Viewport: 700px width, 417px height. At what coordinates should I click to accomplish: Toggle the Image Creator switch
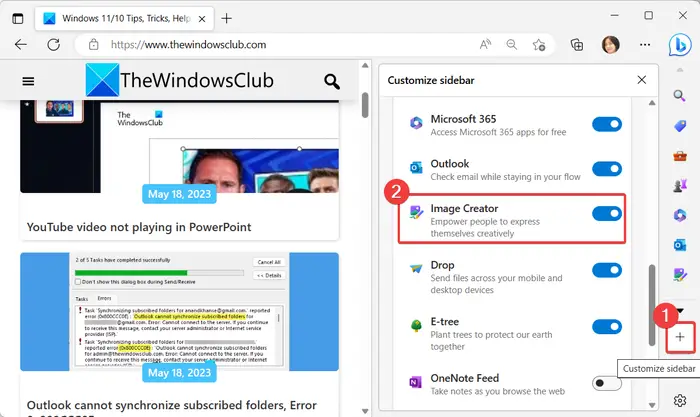[x=607, y=214]
